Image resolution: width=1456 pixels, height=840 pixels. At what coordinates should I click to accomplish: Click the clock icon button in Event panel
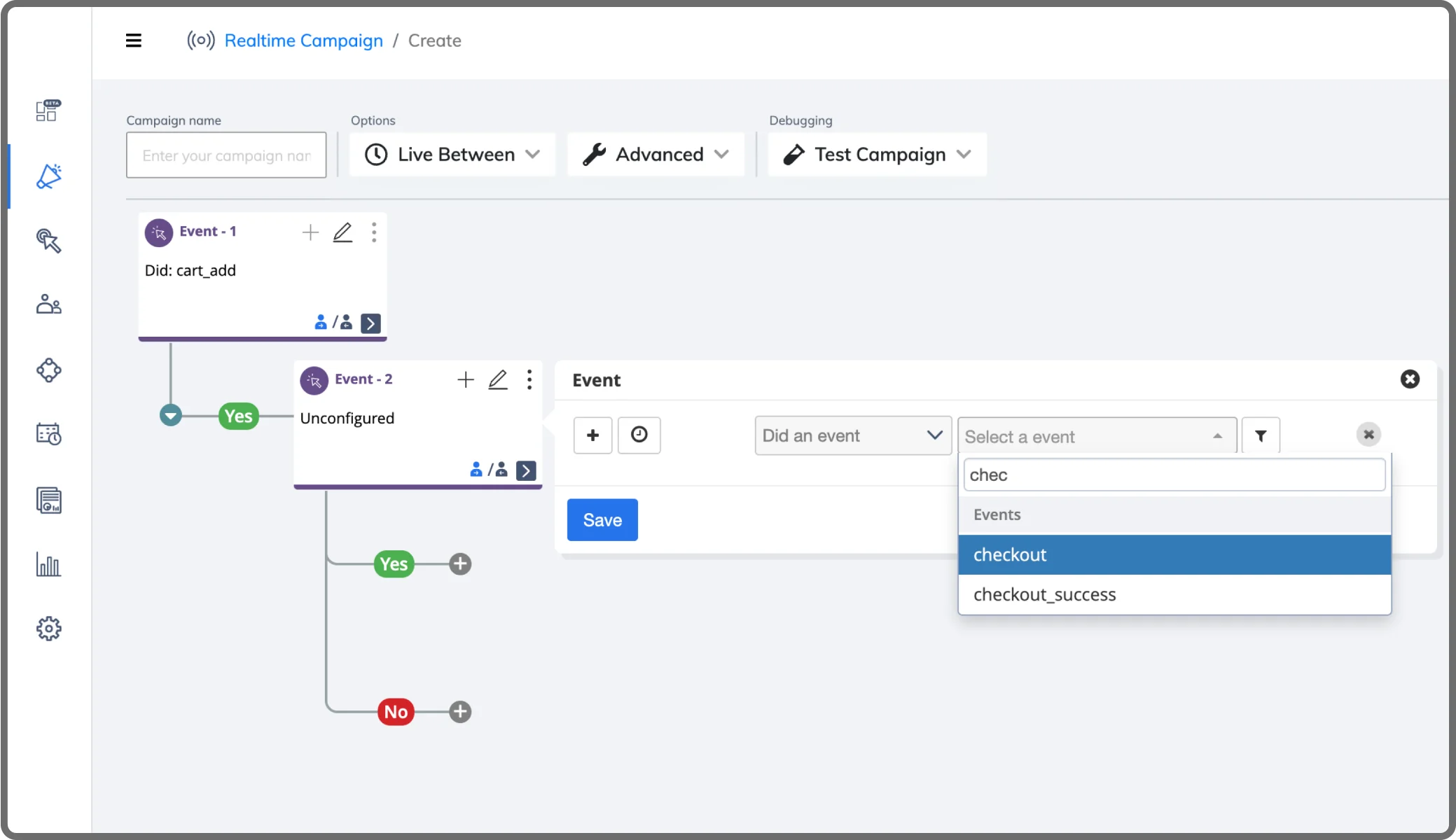pos(639,435)
